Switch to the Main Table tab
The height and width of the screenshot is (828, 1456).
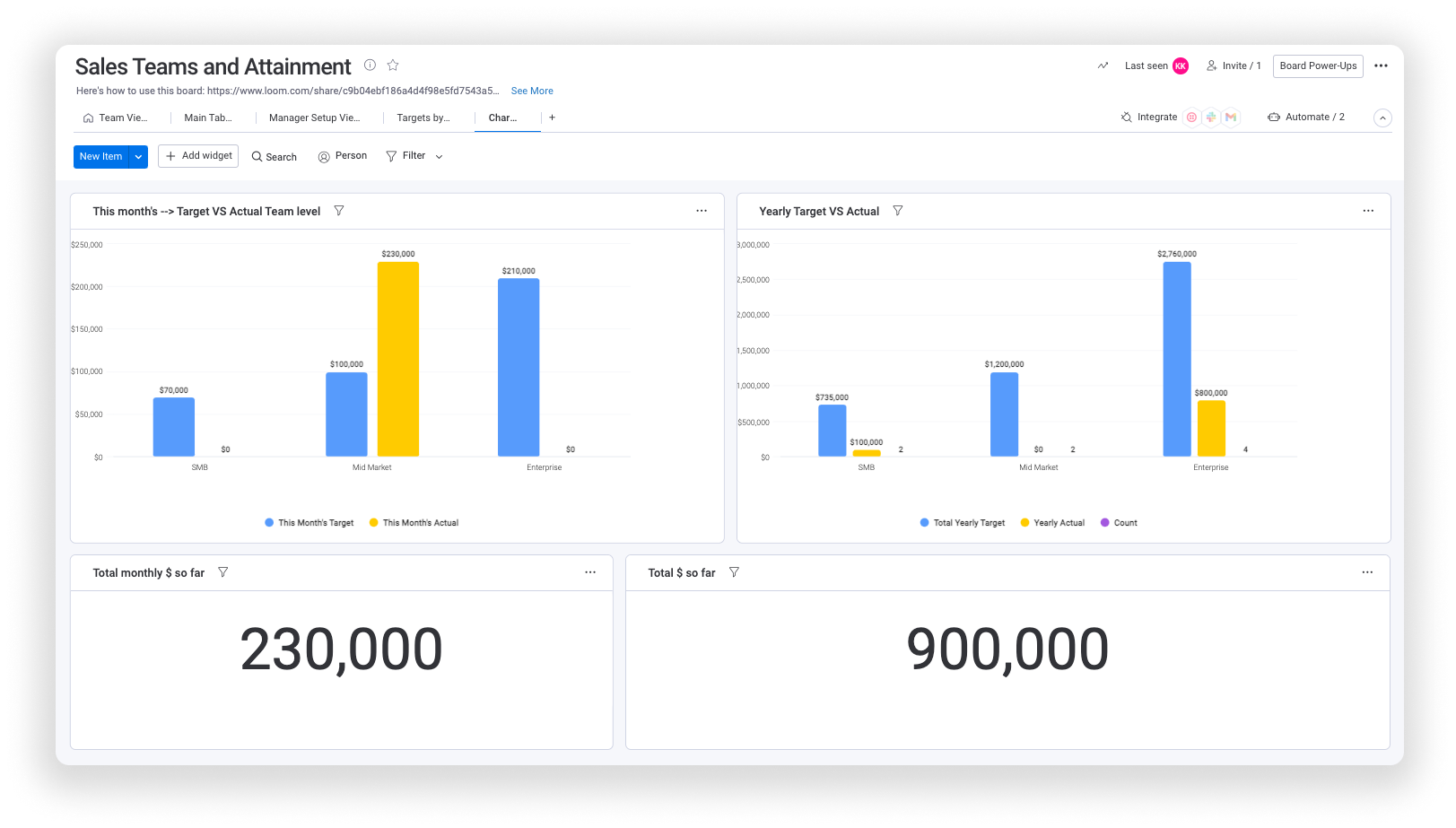click(207, 118)
